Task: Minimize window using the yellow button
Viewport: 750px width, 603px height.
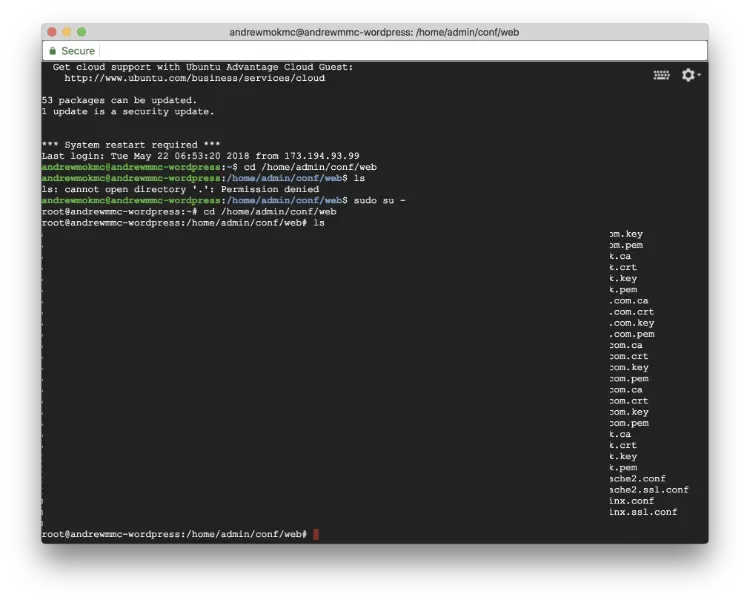Action: (66, 32)
